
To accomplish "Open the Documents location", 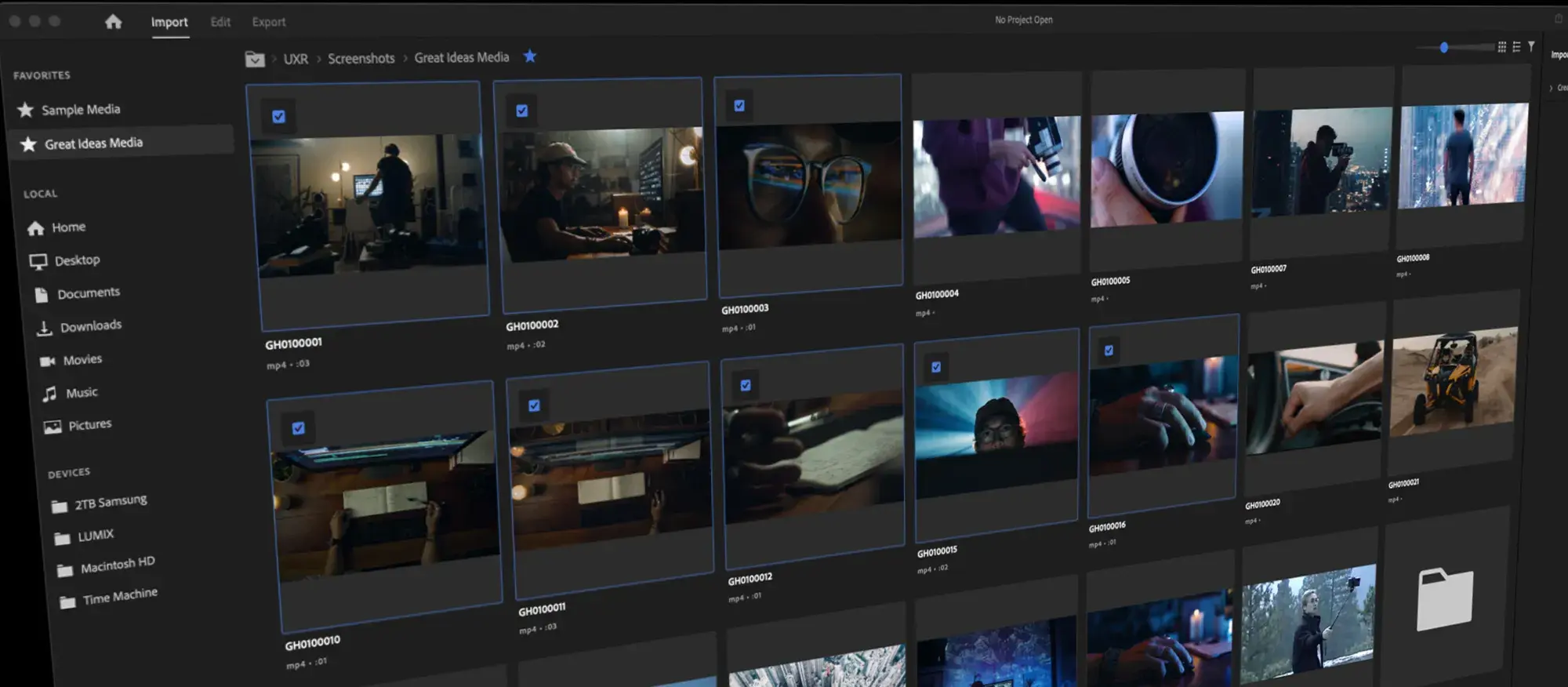I will [x=77, y=293].
